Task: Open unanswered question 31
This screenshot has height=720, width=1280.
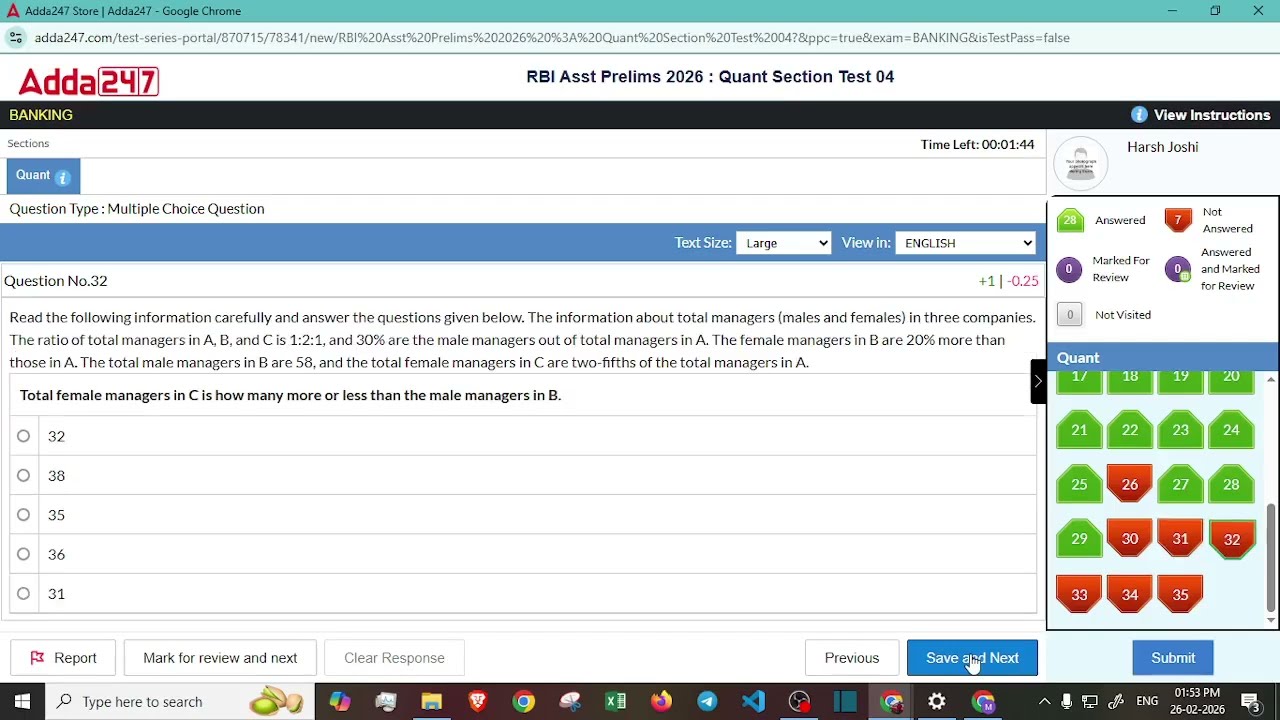Action: click(1181, 539)
